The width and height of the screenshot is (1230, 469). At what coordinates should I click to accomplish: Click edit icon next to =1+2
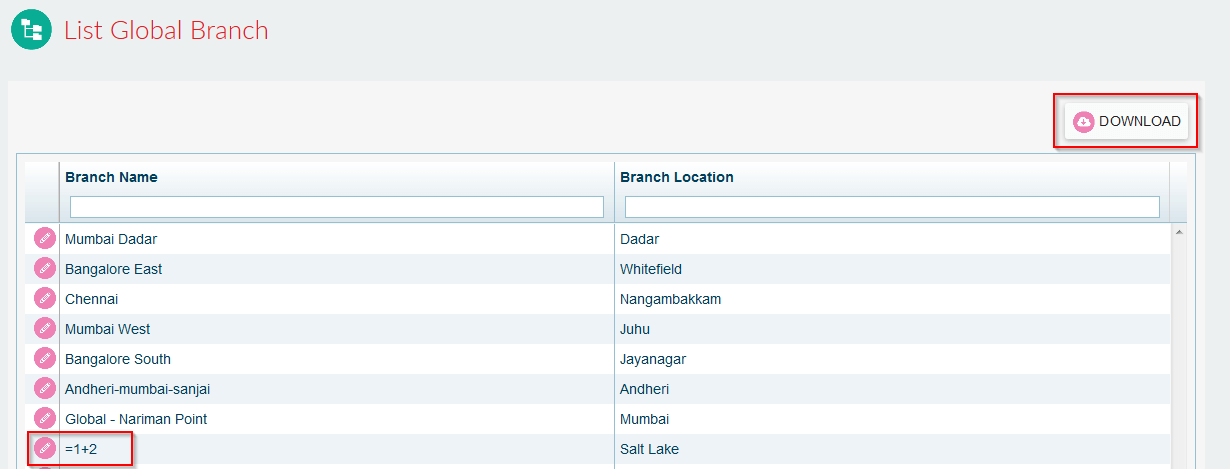(45, 449)
